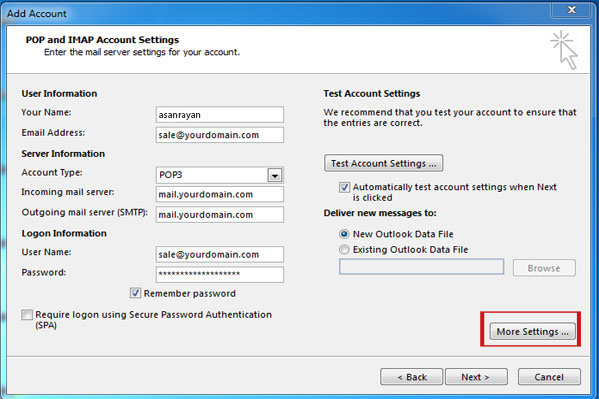599x399 pixels.
Task: Click the Email Address input field
Action: pyautogui.click(x=220, y=135)
